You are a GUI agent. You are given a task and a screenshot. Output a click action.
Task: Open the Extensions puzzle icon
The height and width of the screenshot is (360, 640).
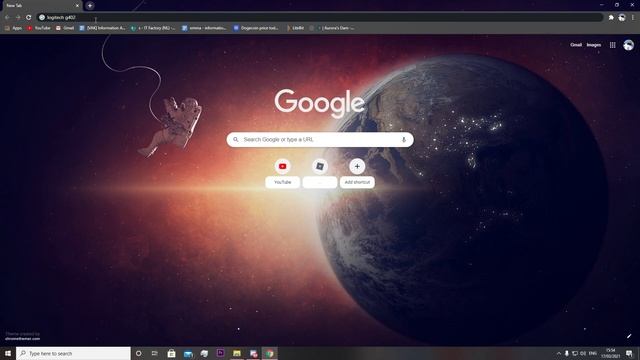click(611, 18)
